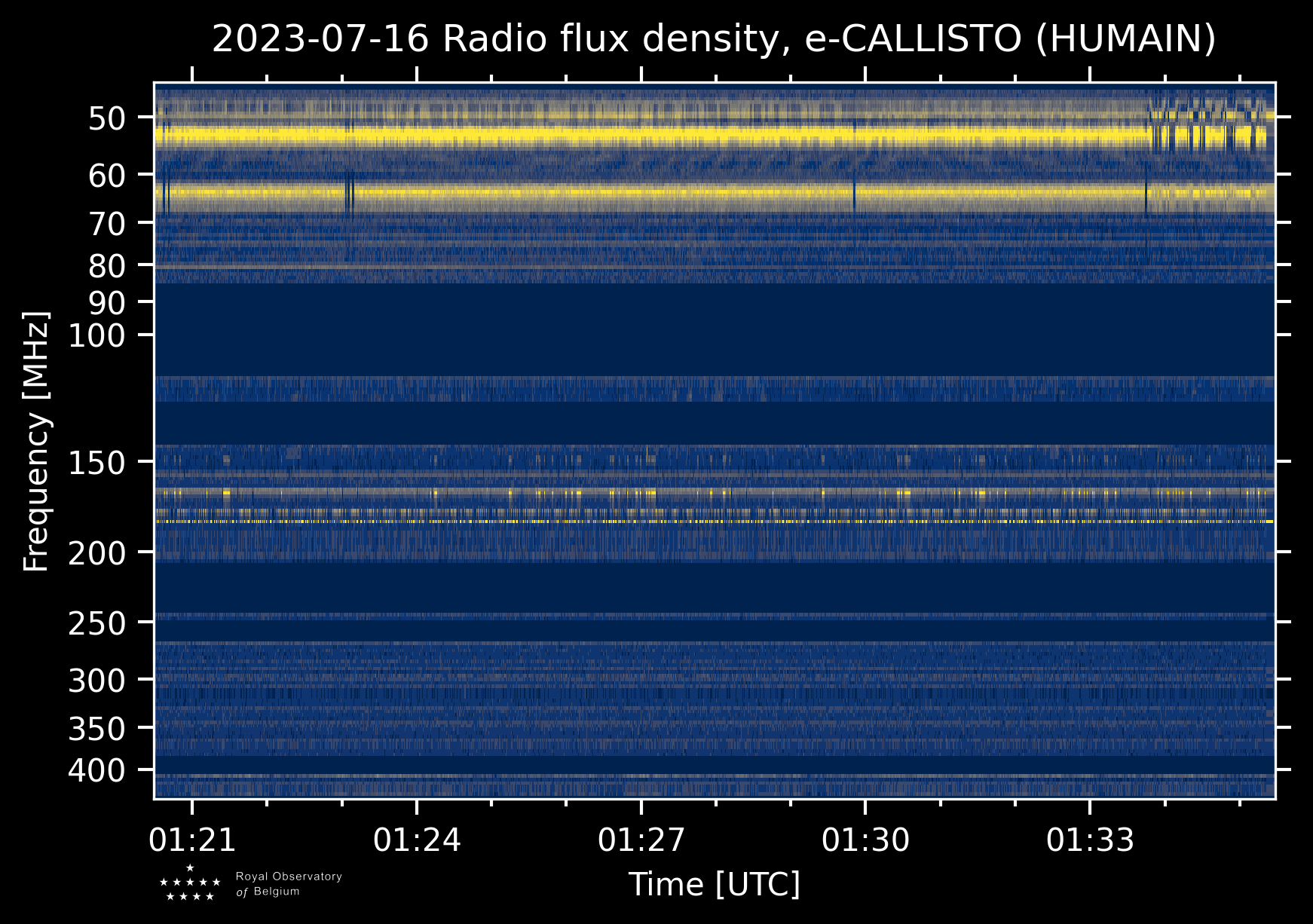Click the 150 MHz frequency tick label
This screenshot has height=924, width=1313.
97,463
